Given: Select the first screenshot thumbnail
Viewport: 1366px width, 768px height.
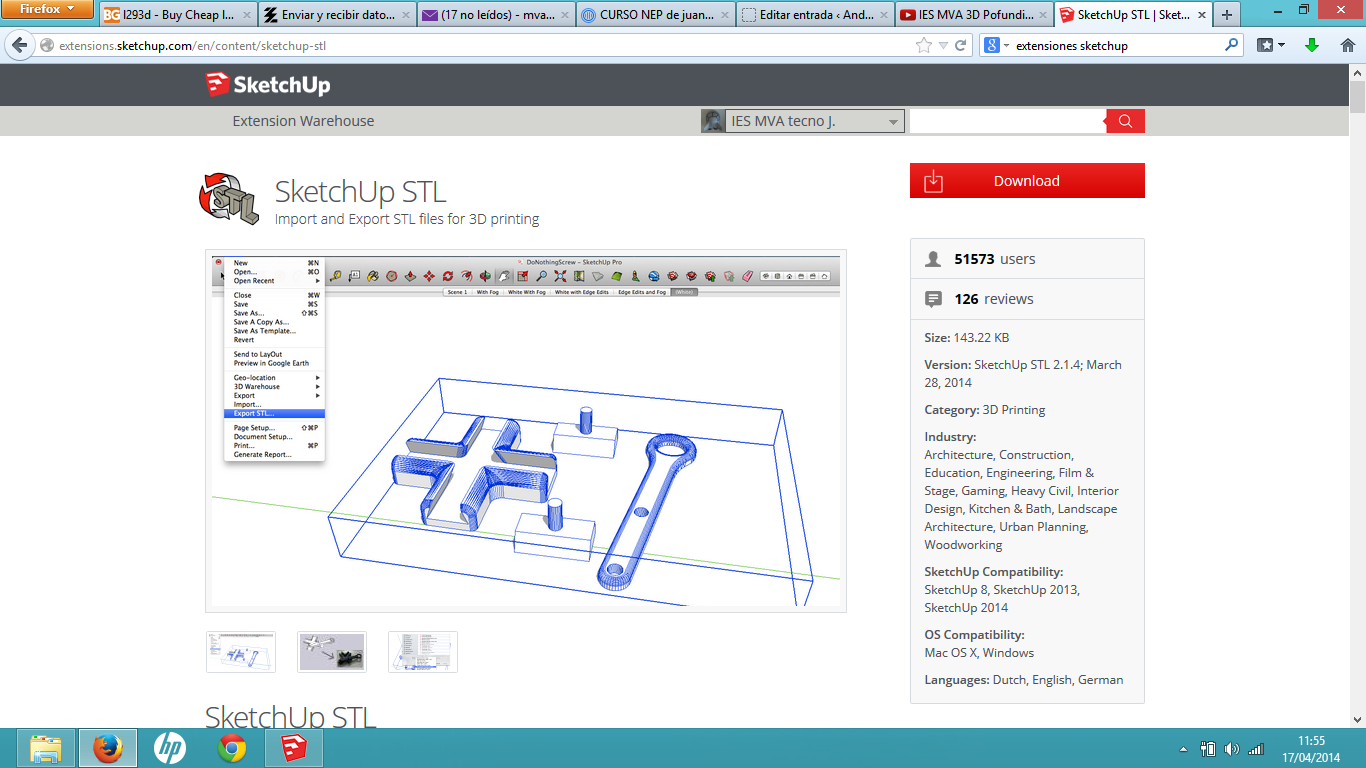Looking at the screenshot, I should click(241, 652).
